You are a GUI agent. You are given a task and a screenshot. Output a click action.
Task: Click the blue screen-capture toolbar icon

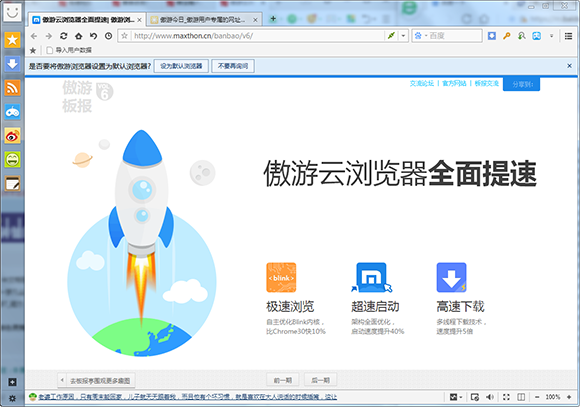point(536,36)
